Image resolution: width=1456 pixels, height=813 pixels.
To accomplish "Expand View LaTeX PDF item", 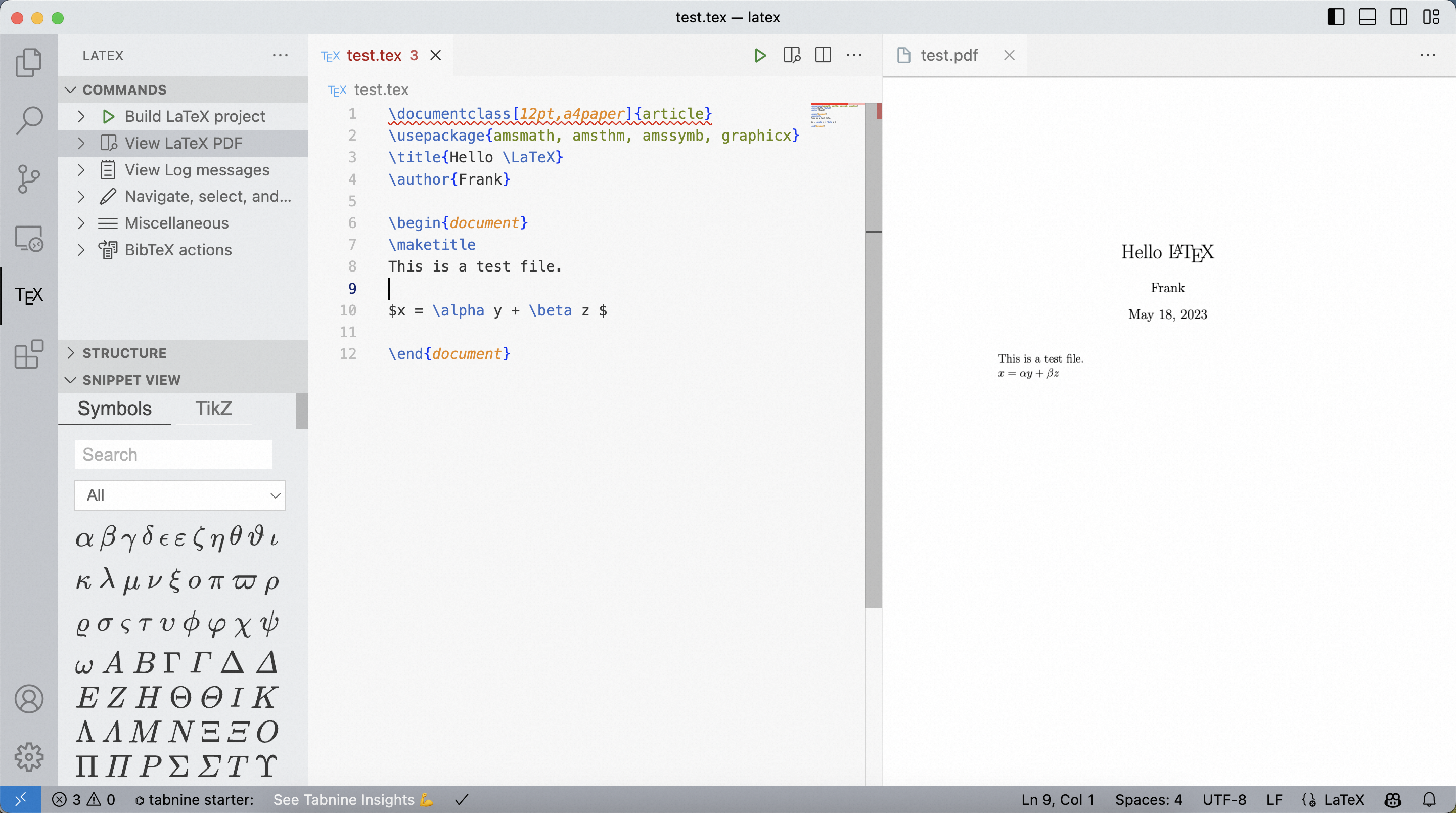I will pyautogui.click(x=183, y=143).
